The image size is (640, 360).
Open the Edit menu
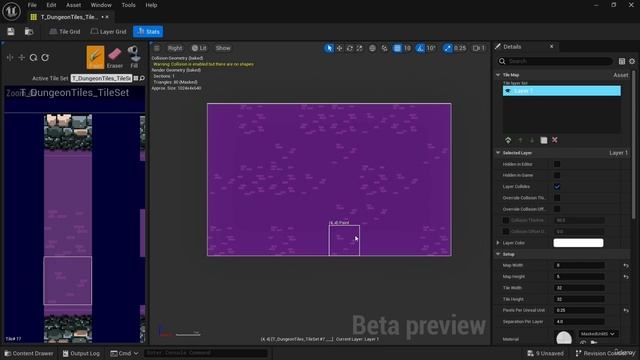click(x=51, y=5)
